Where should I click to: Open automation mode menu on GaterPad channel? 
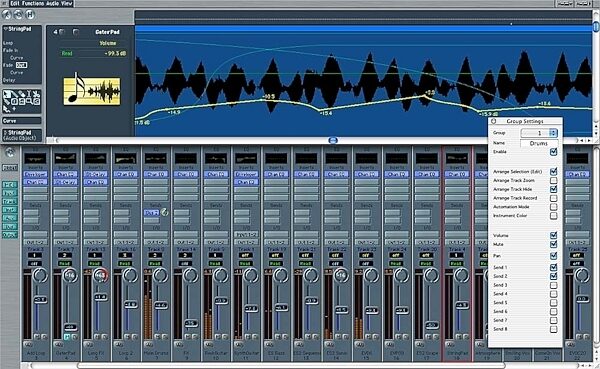(65, 263)
